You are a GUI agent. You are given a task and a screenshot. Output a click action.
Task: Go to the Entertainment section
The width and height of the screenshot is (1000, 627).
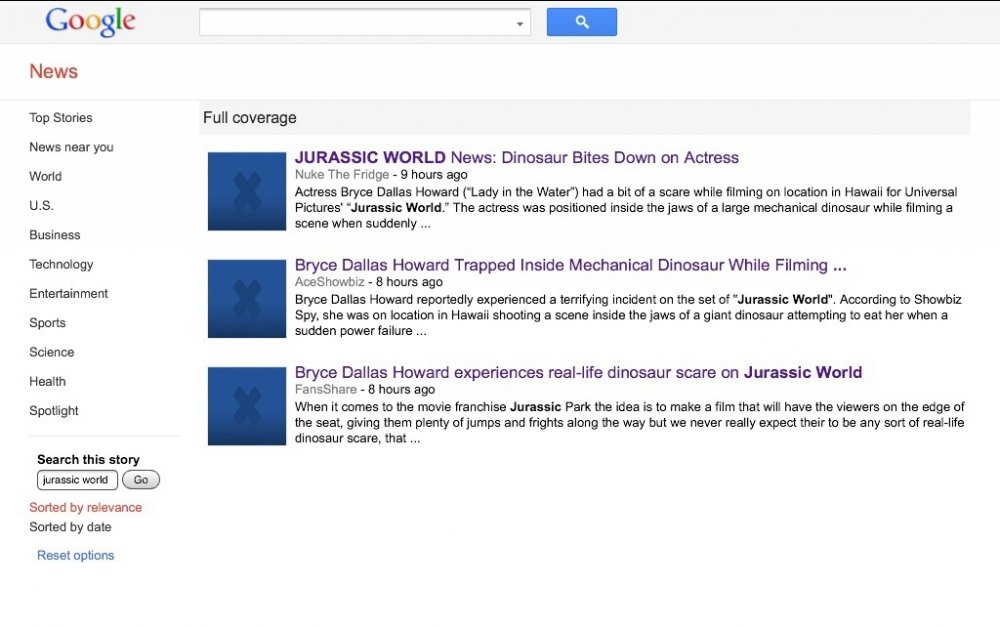(x=68, y=294)
